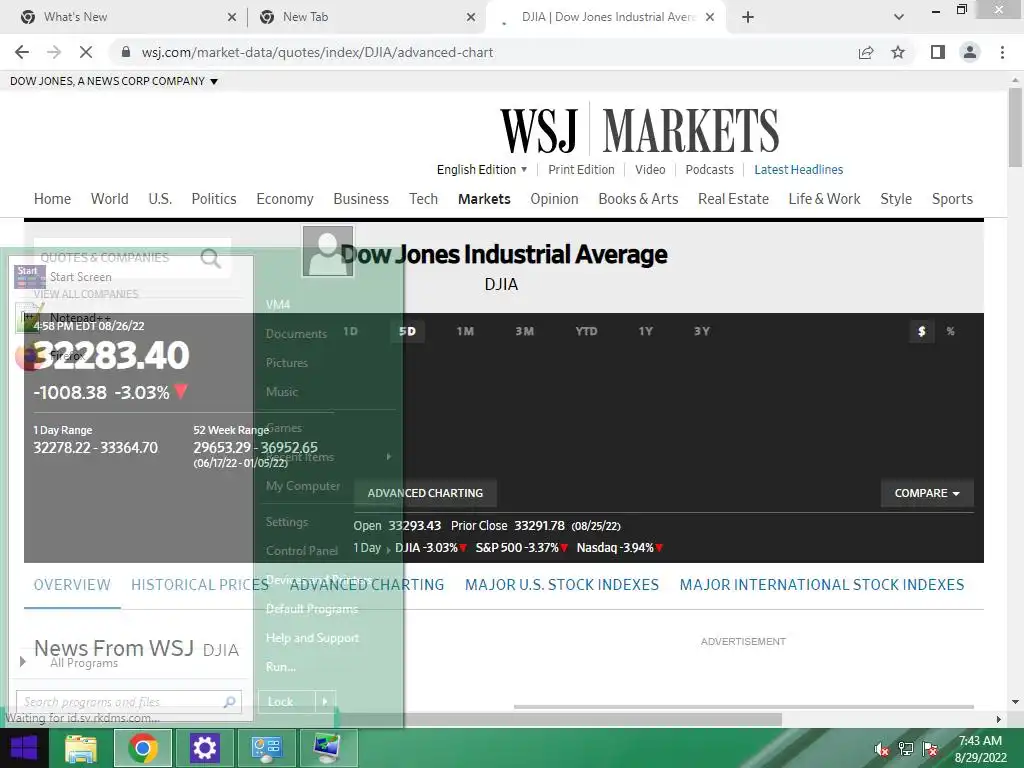The image size is (1024, 768).
Task: Select the 3Y chart range
Action: 701,331
